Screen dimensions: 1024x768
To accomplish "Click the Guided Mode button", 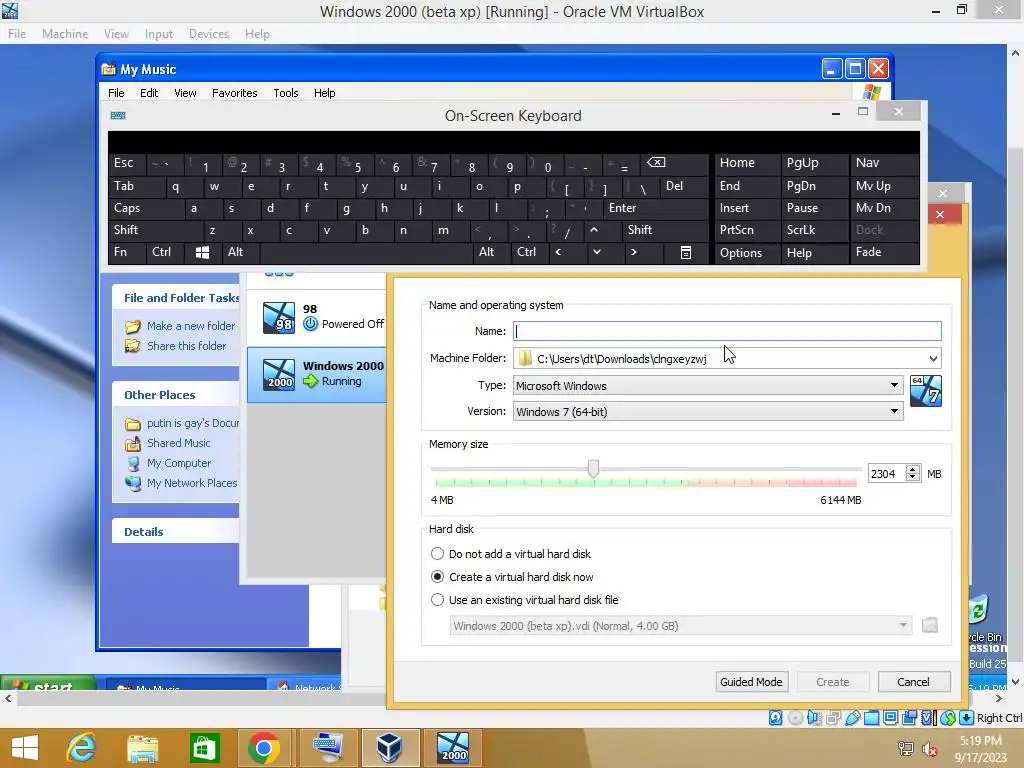I will [x=751, y=682].
